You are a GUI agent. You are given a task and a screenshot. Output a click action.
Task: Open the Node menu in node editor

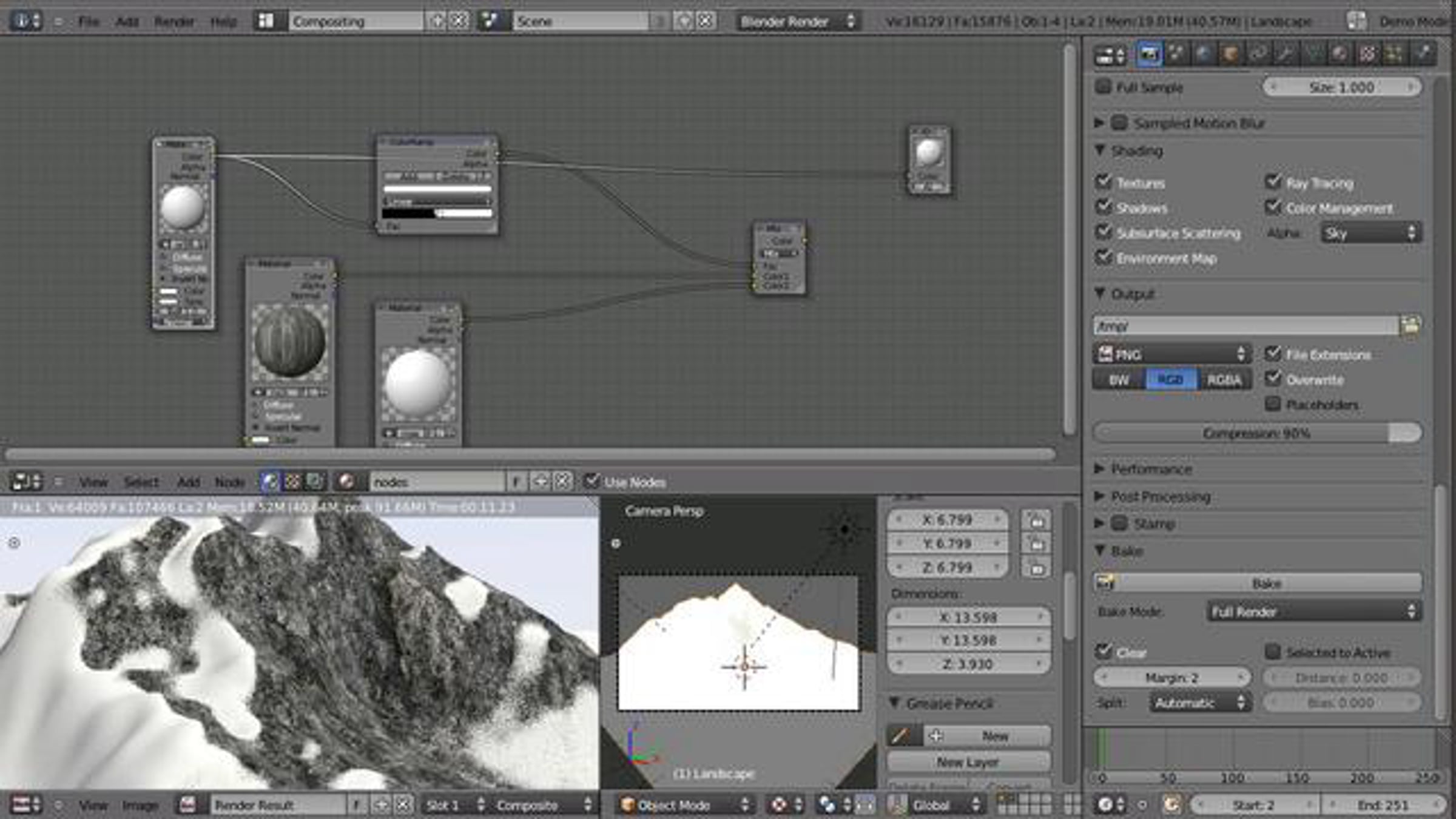pos(229,482)
